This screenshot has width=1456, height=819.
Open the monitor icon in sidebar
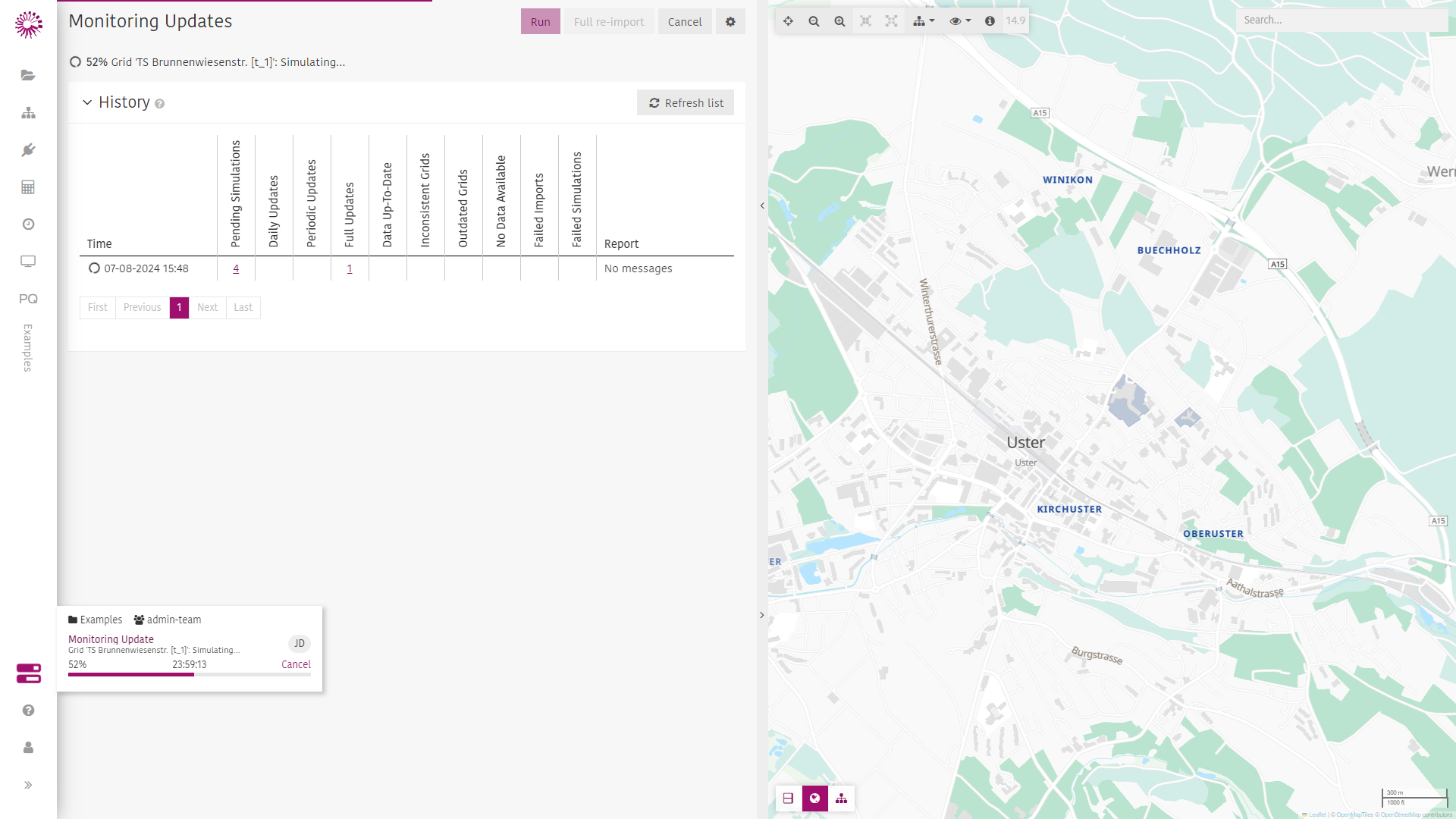click(x=28, y=262)
